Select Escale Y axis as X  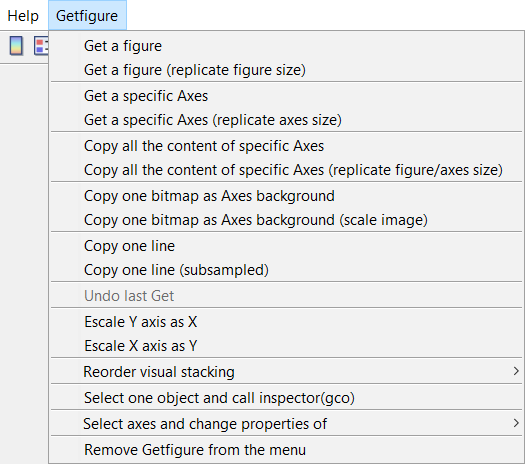(x=286, y=322)
